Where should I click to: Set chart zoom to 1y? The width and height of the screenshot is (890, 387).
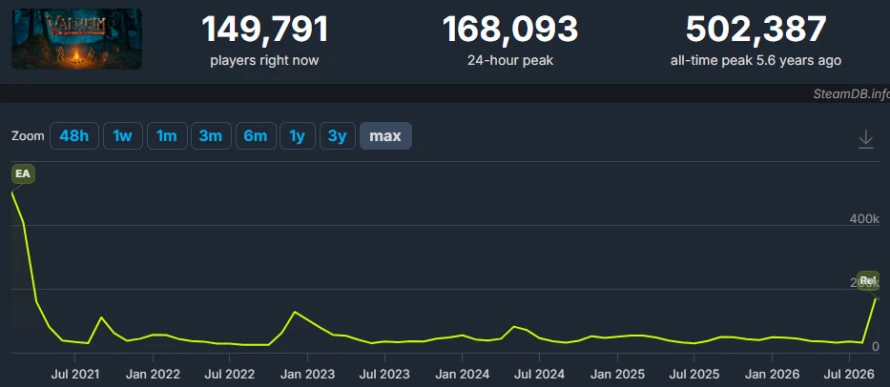(297, 136)
